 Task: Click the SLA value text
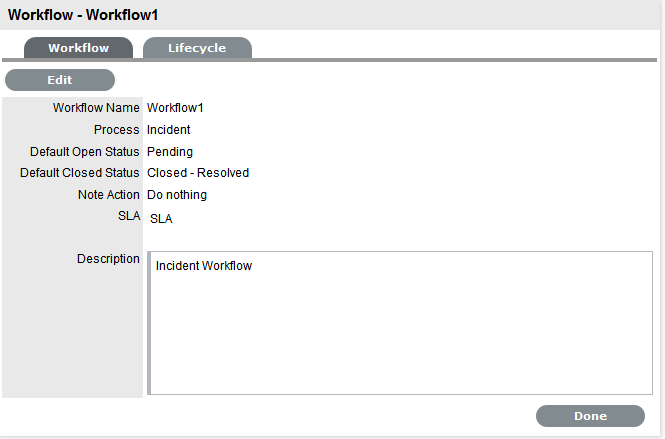point(161,219)
